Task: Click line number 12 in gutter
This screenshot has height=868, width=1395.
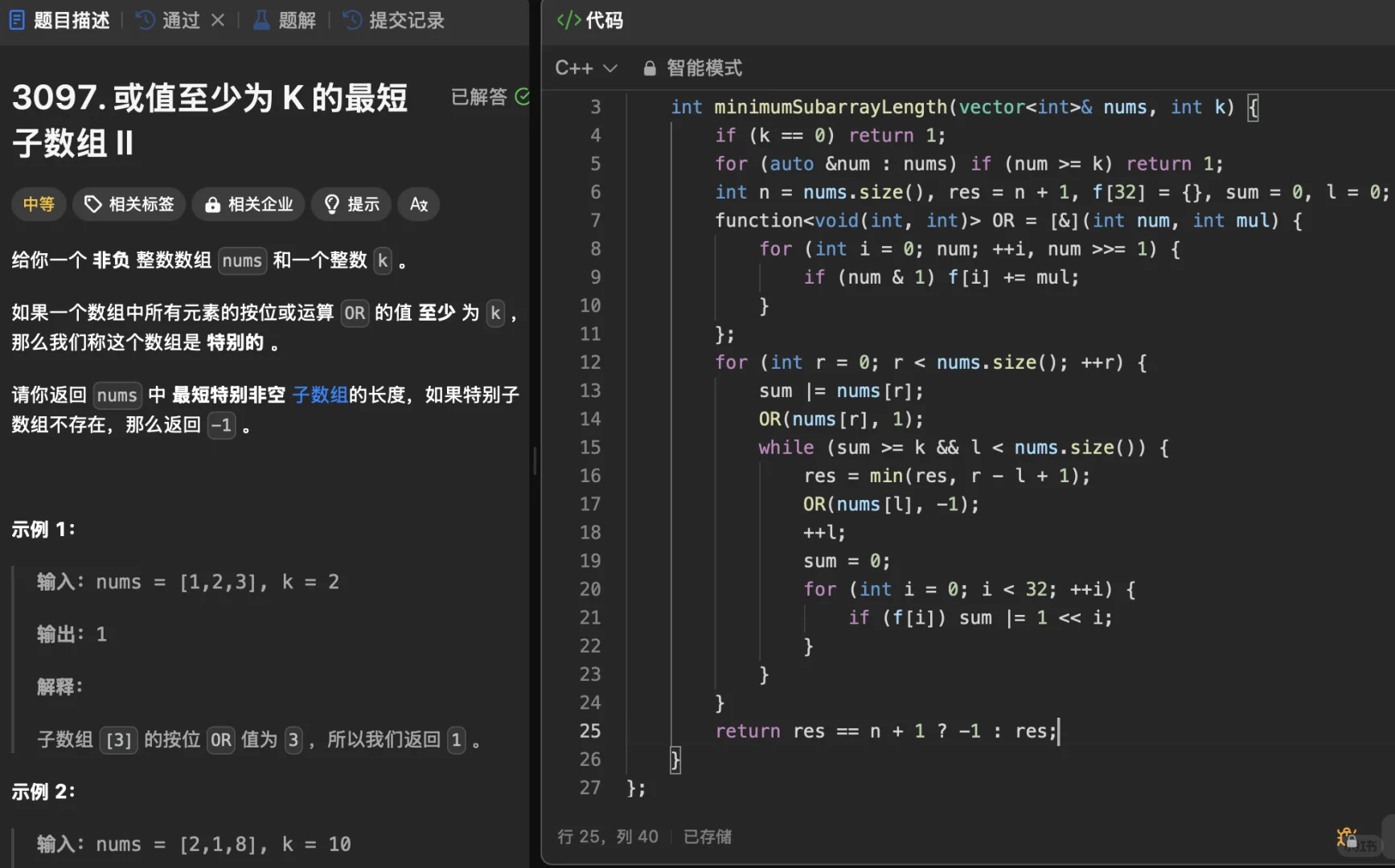Action: coord(590,362)
